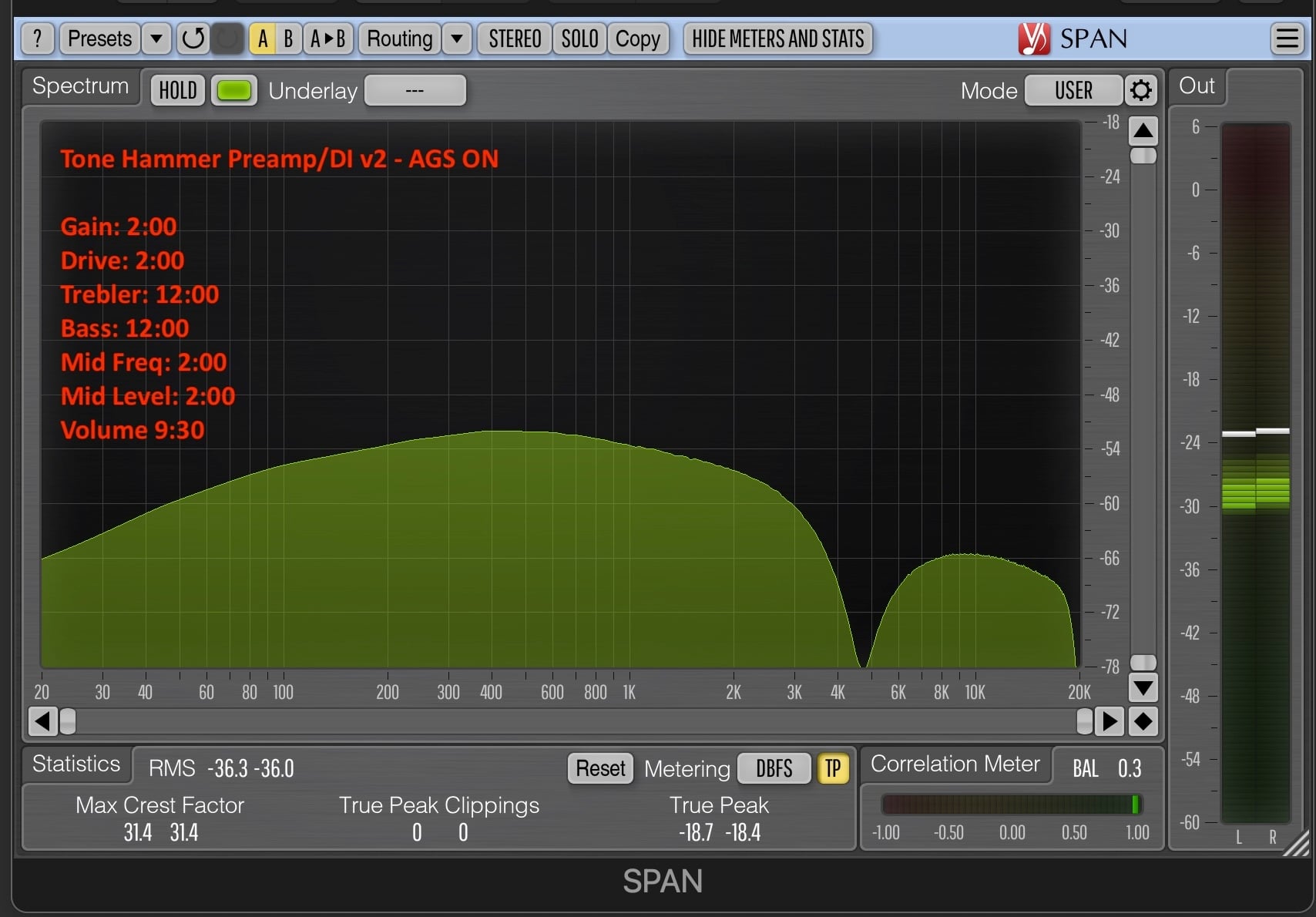
Task: Click the vertical range down arrow
Action: point(1143,687)
